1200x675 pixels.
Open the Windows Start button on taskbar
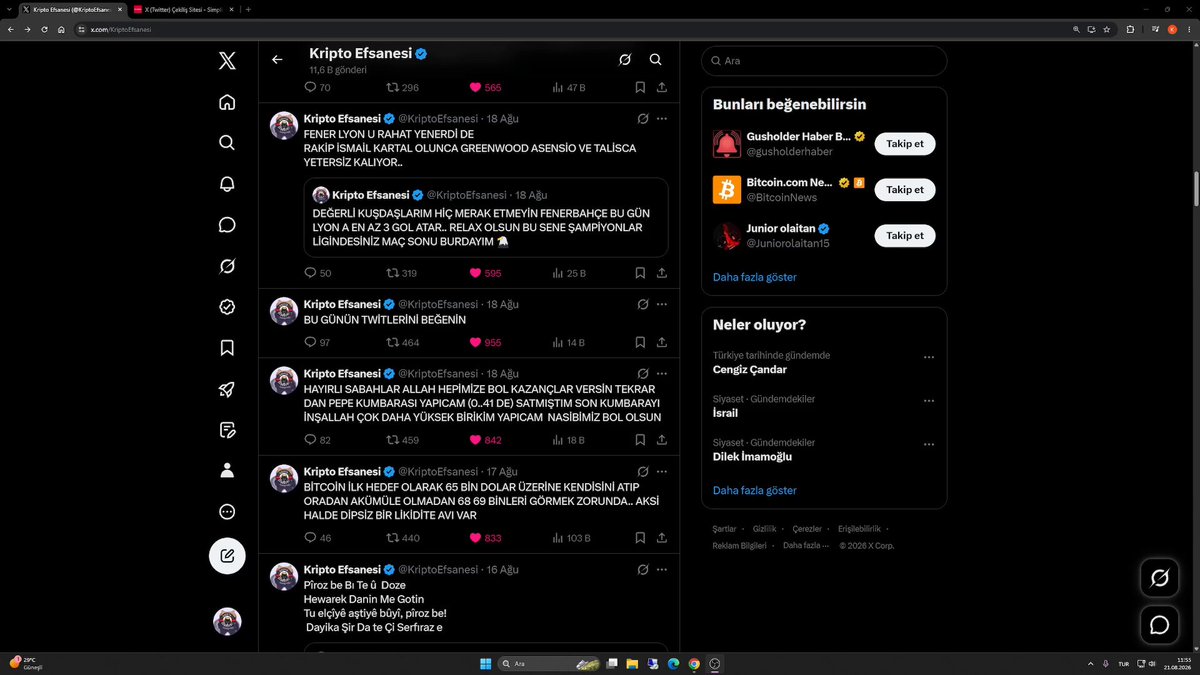485,664
